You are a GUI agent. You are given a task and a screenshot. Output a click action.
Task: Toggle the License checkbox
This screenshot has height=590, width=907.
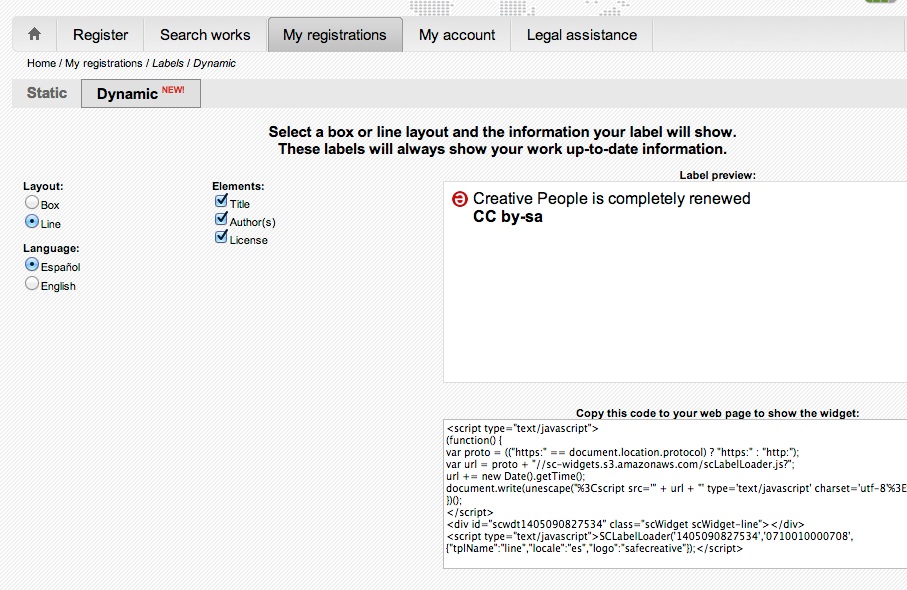[221, 238]
